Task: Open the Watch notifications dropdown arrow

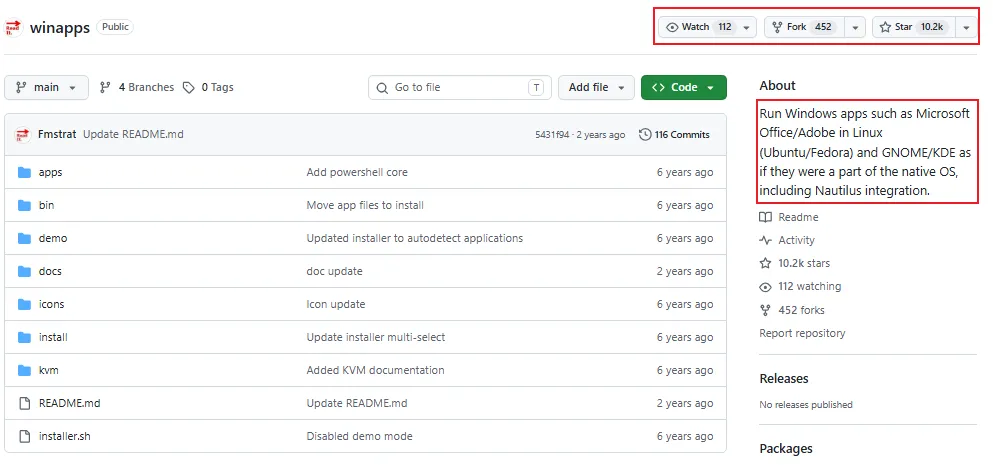Action: 747,27
